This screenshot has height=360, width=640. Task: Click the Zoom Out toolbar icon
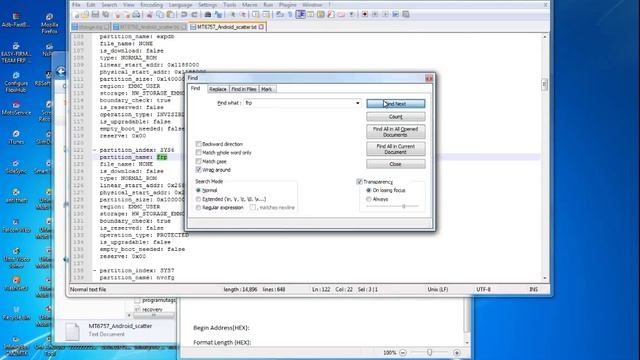point(243,14)
